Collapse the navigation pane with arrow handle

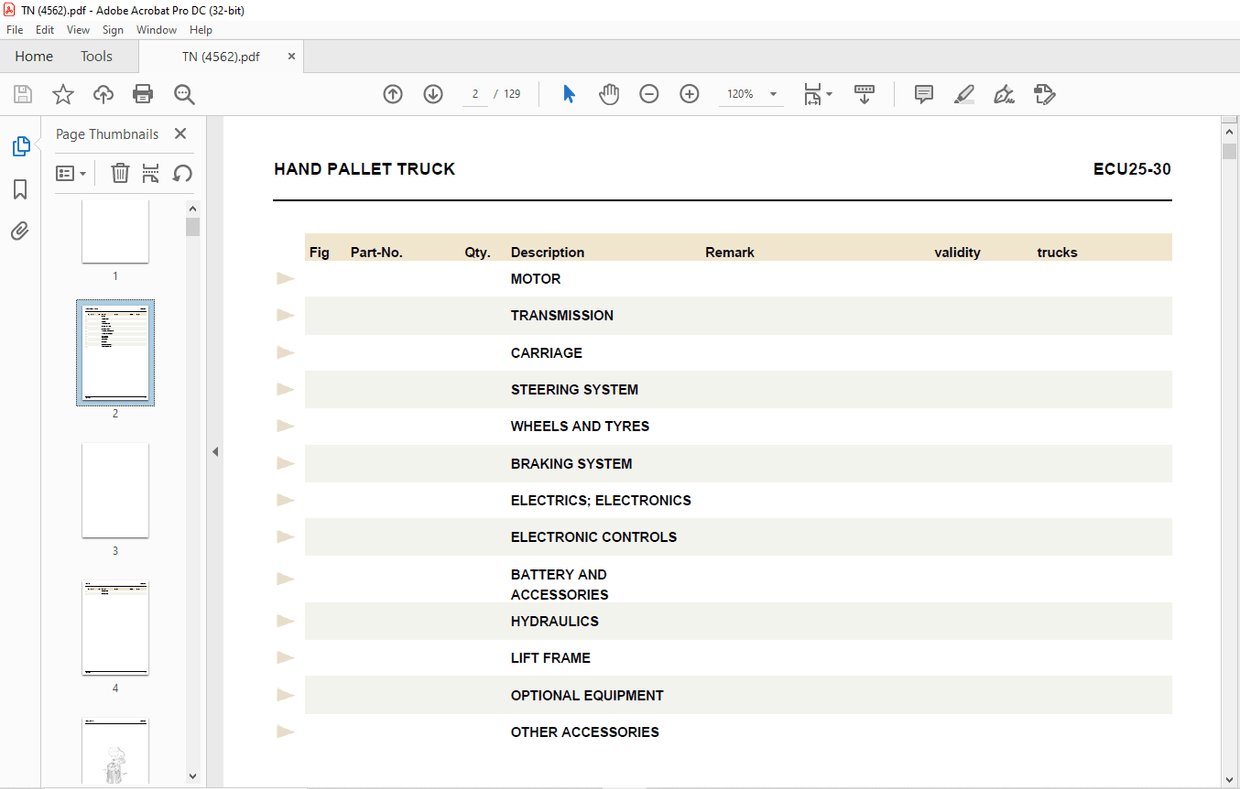215,452
